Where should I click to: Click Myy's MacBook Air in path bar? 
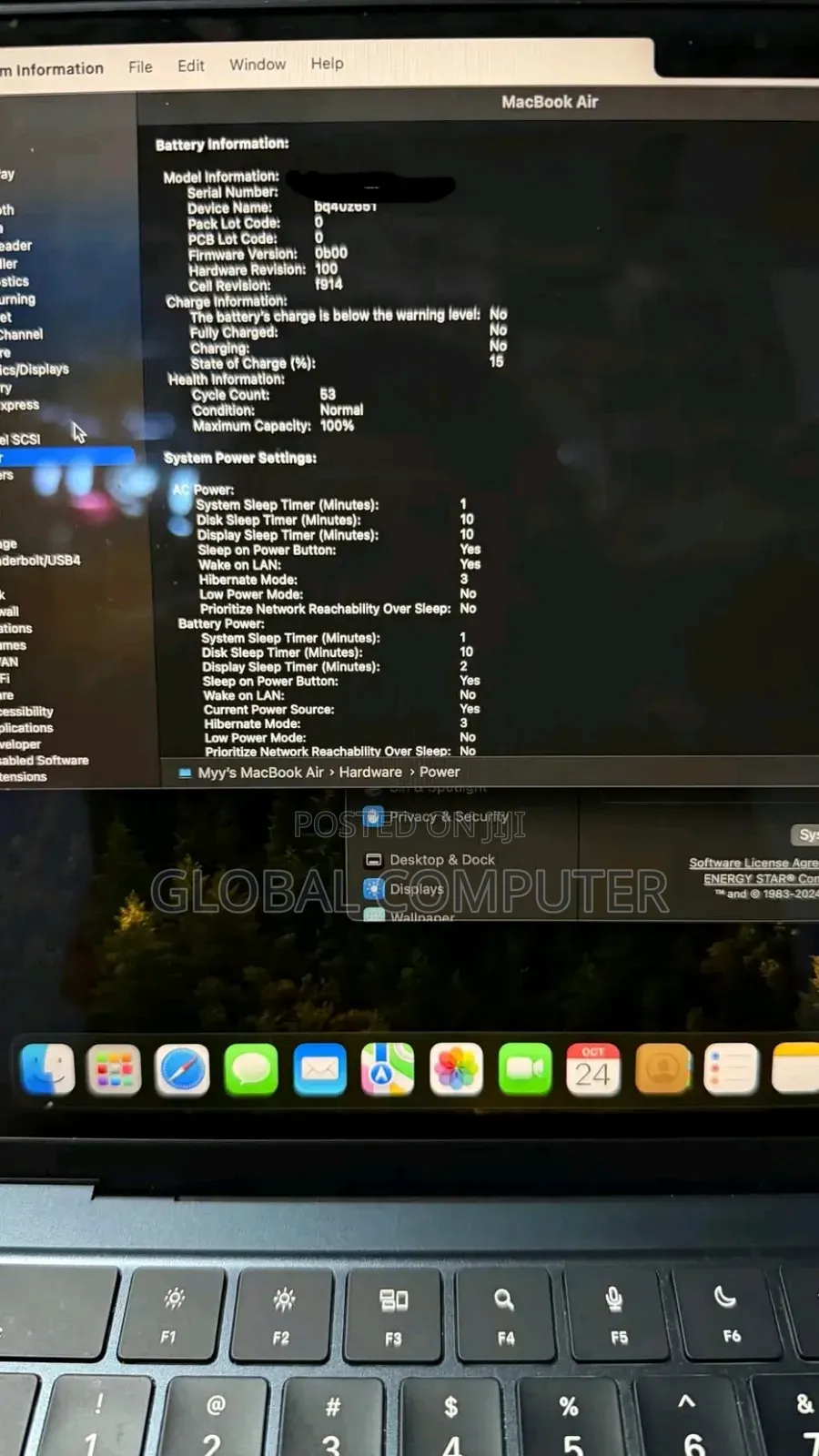click(260, 772)
